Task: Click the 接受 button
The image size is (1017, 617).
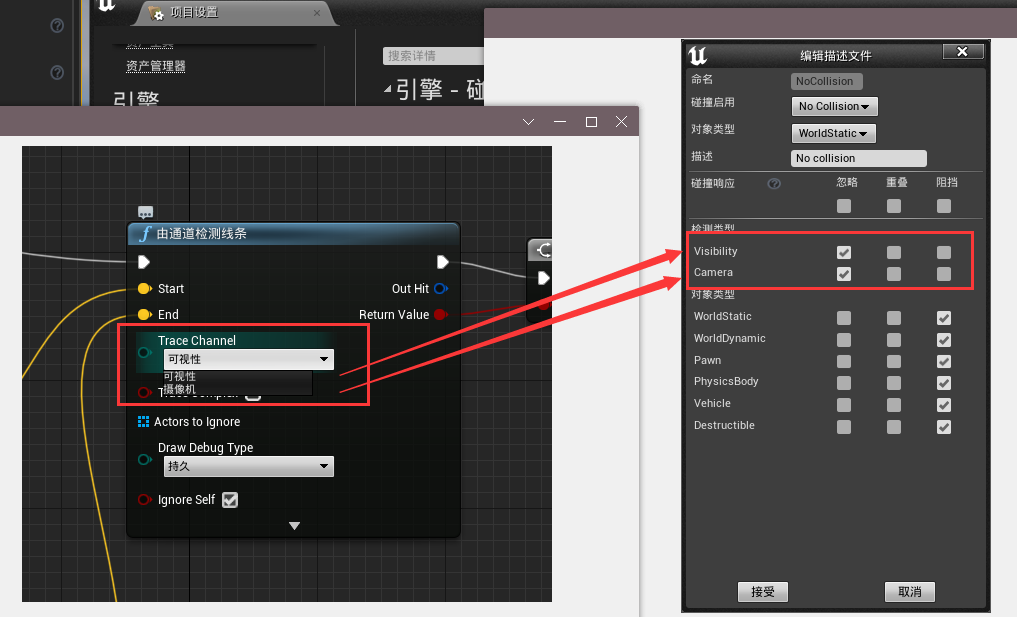Action: [763, 592]
